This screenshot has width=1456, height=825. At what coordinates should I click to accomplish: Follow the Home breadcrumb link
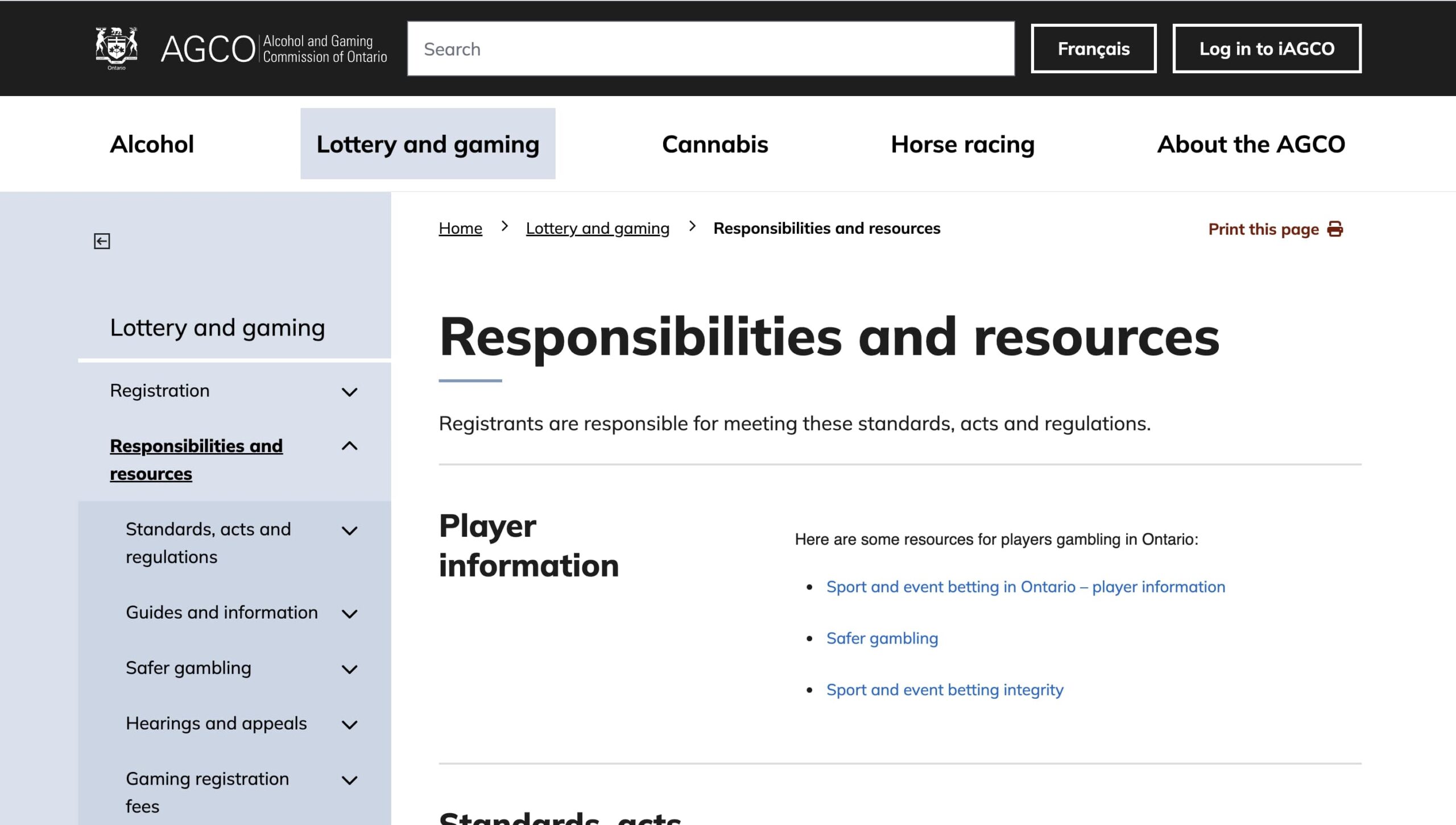coord(460,227)
